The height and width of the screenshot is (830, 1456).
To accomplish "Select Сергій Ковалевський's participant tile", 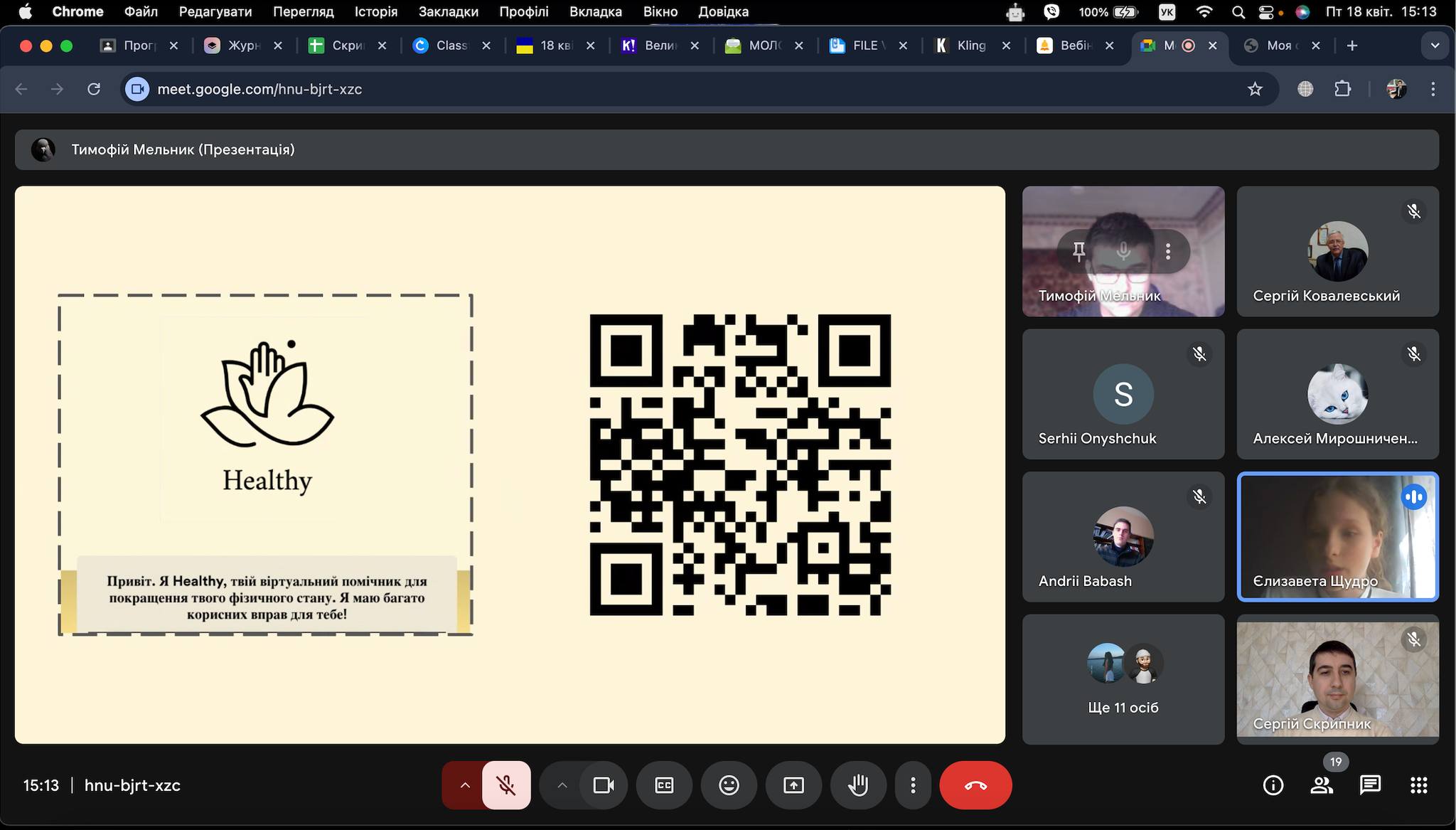I will click(x=1337, y=251).
